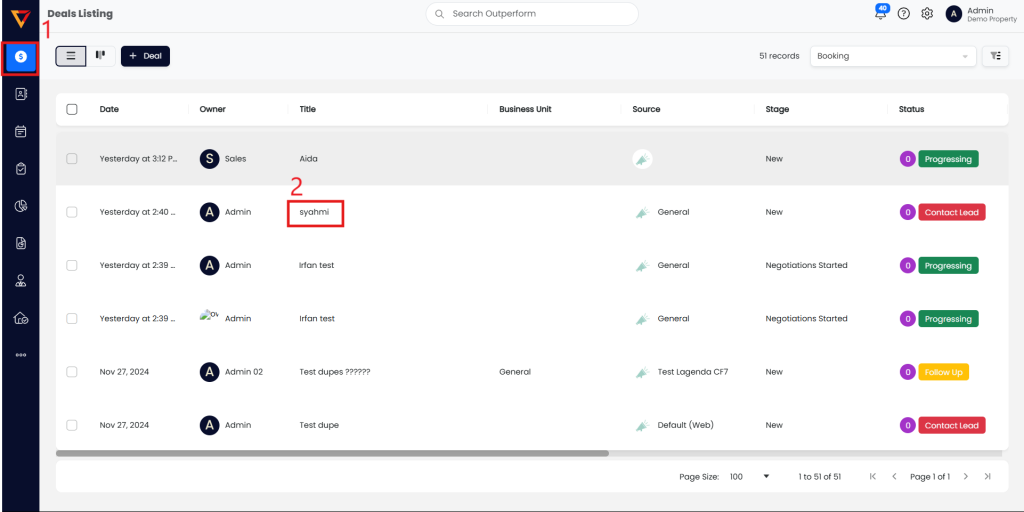Click the filter icon beside Booking dropdown
This screenshot has width=1024, height=512.
coord(995,56)
